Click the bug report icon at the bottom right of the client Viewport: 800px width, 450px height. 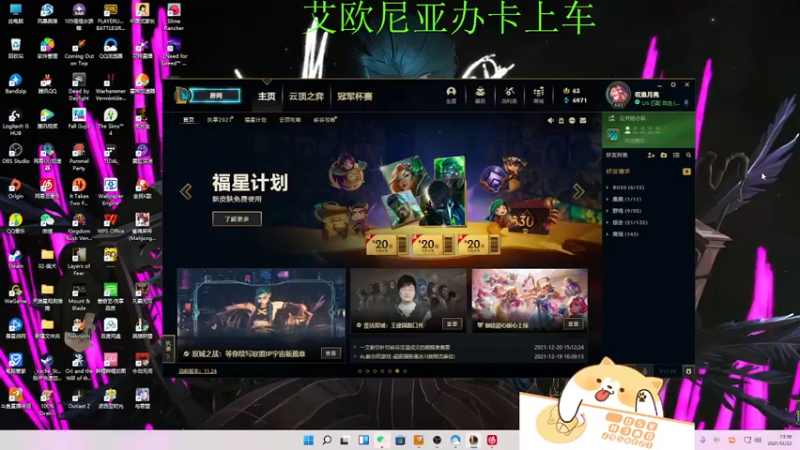(x=688, y=371)
